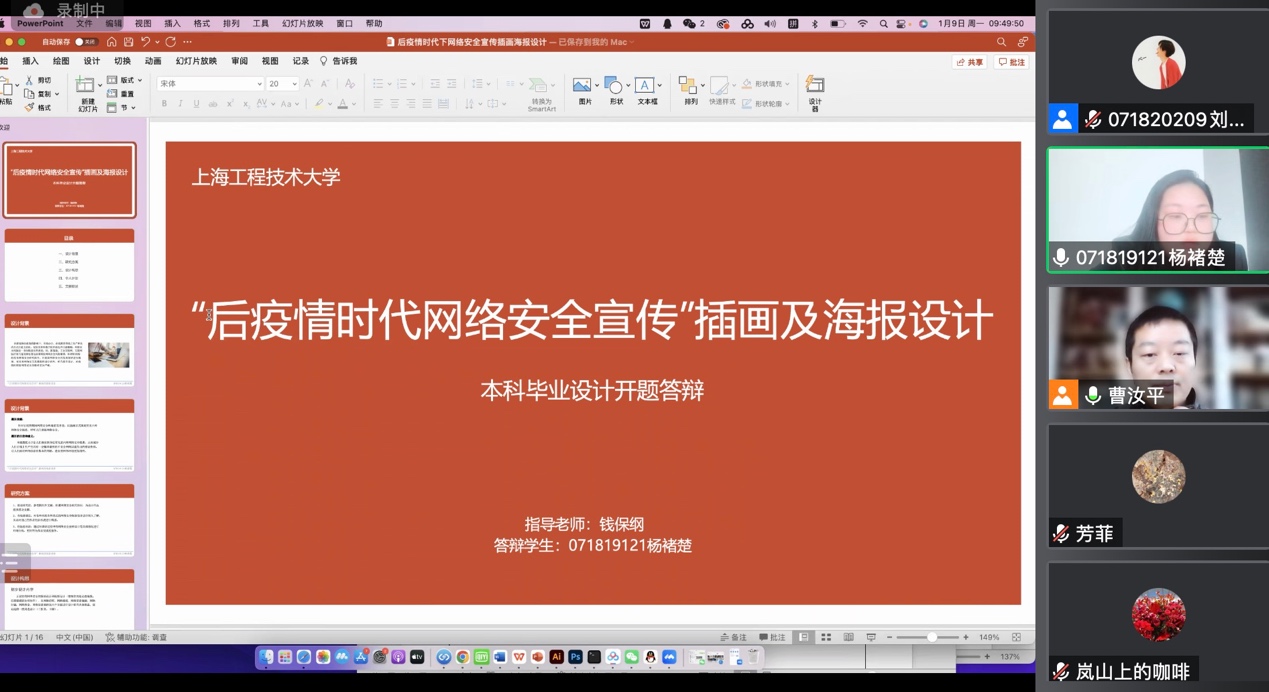Click the Save icon in title bar

[128, 42]
